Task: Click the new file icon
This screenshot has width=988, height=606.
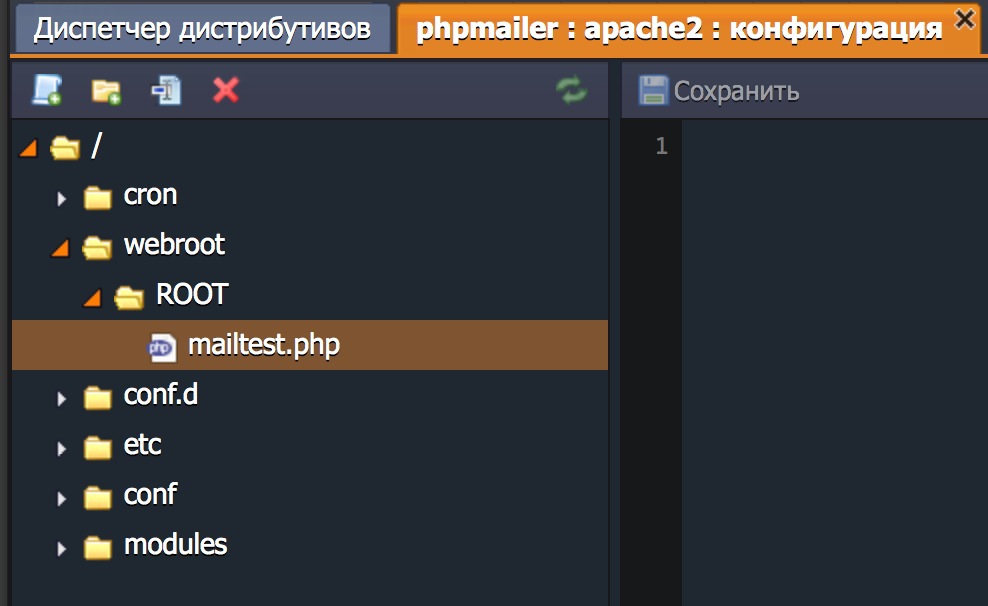Action: (46, 91)
